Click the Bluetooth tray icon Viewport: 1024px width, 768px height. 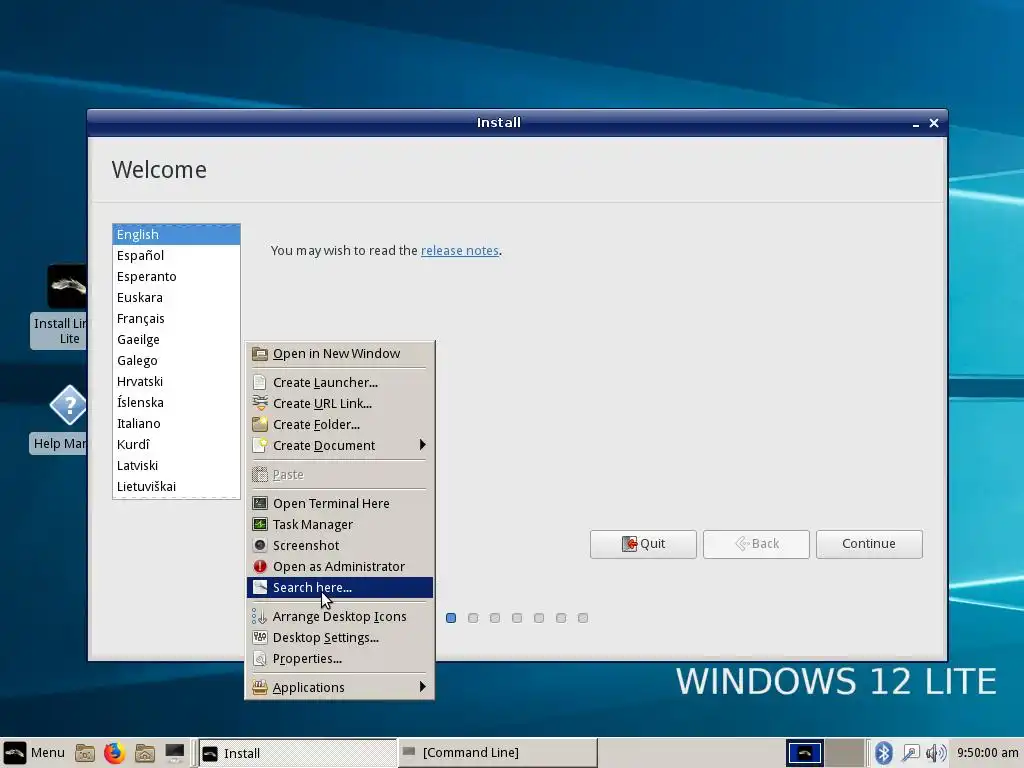[884, 753]
